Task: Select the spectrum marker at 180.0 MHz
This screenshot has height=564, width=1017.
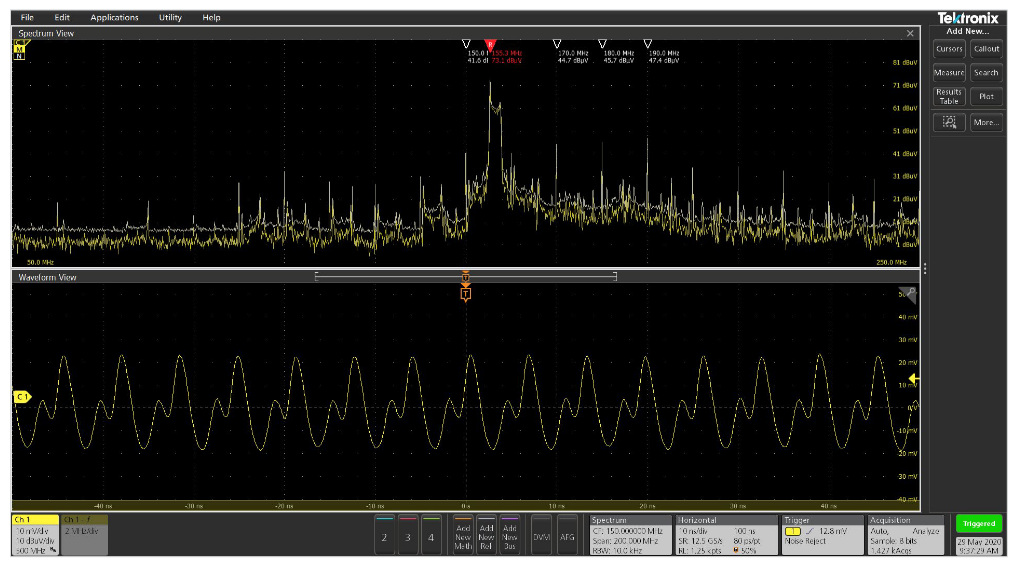Action: click(602, 44)
